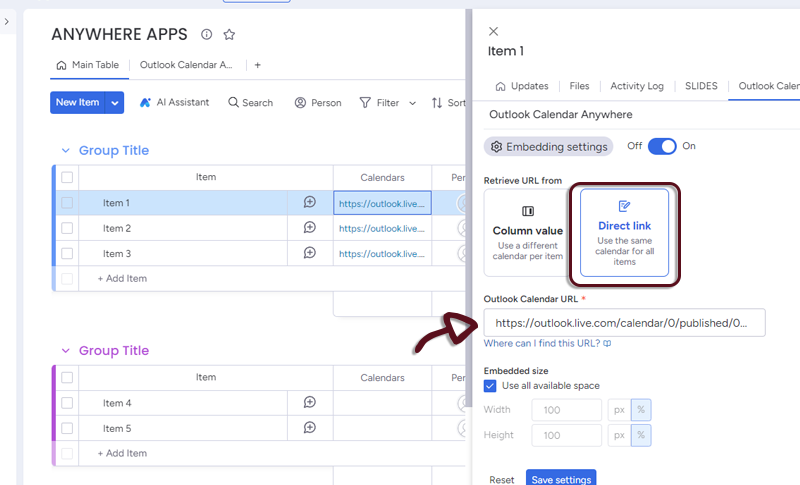This screenshot has width=800, height=485.
Task: Click Save settings button
Action: coord(560,479)
